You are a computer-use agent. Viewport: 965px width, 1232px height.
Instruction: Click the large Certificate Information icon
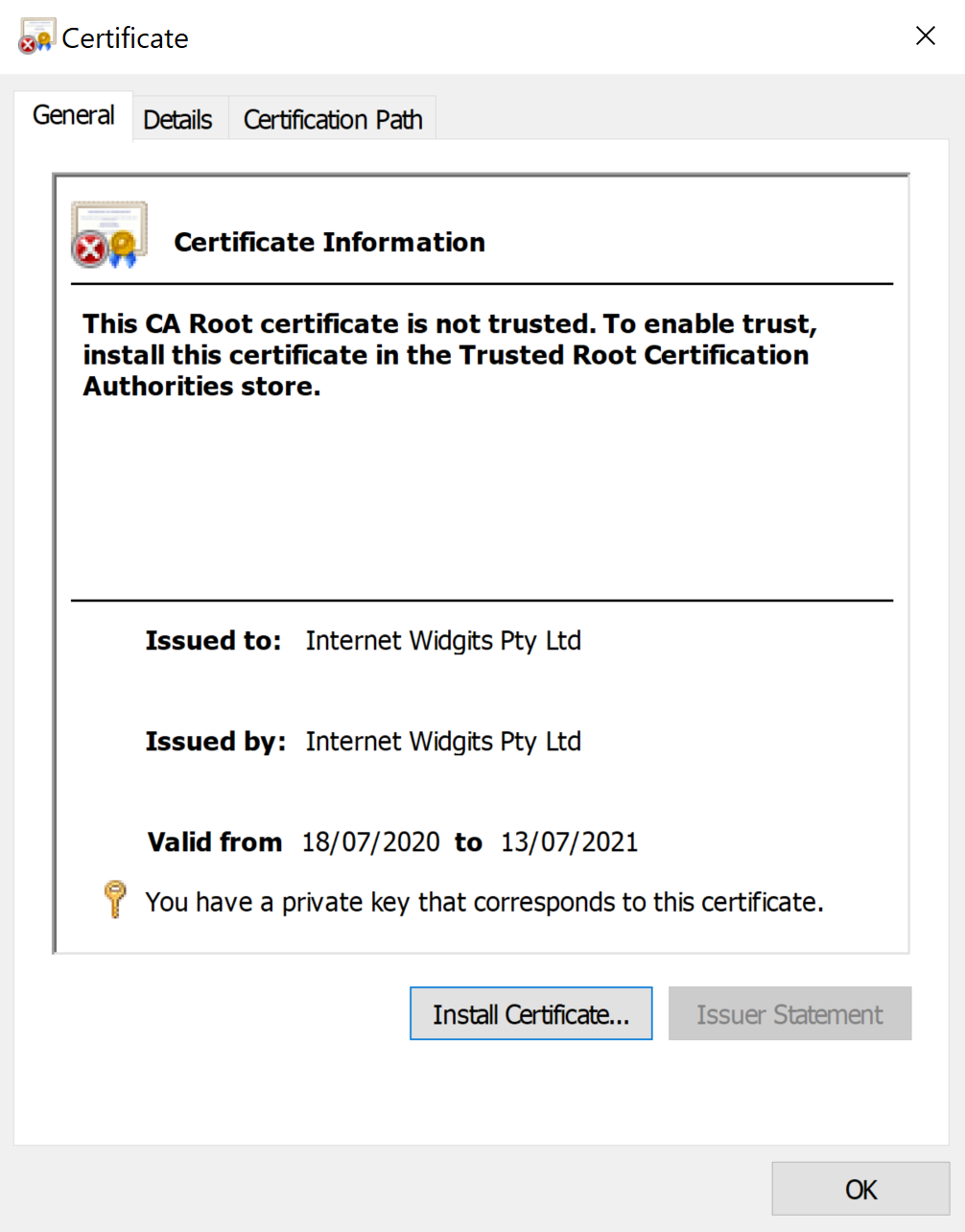(x=108, y=233)
